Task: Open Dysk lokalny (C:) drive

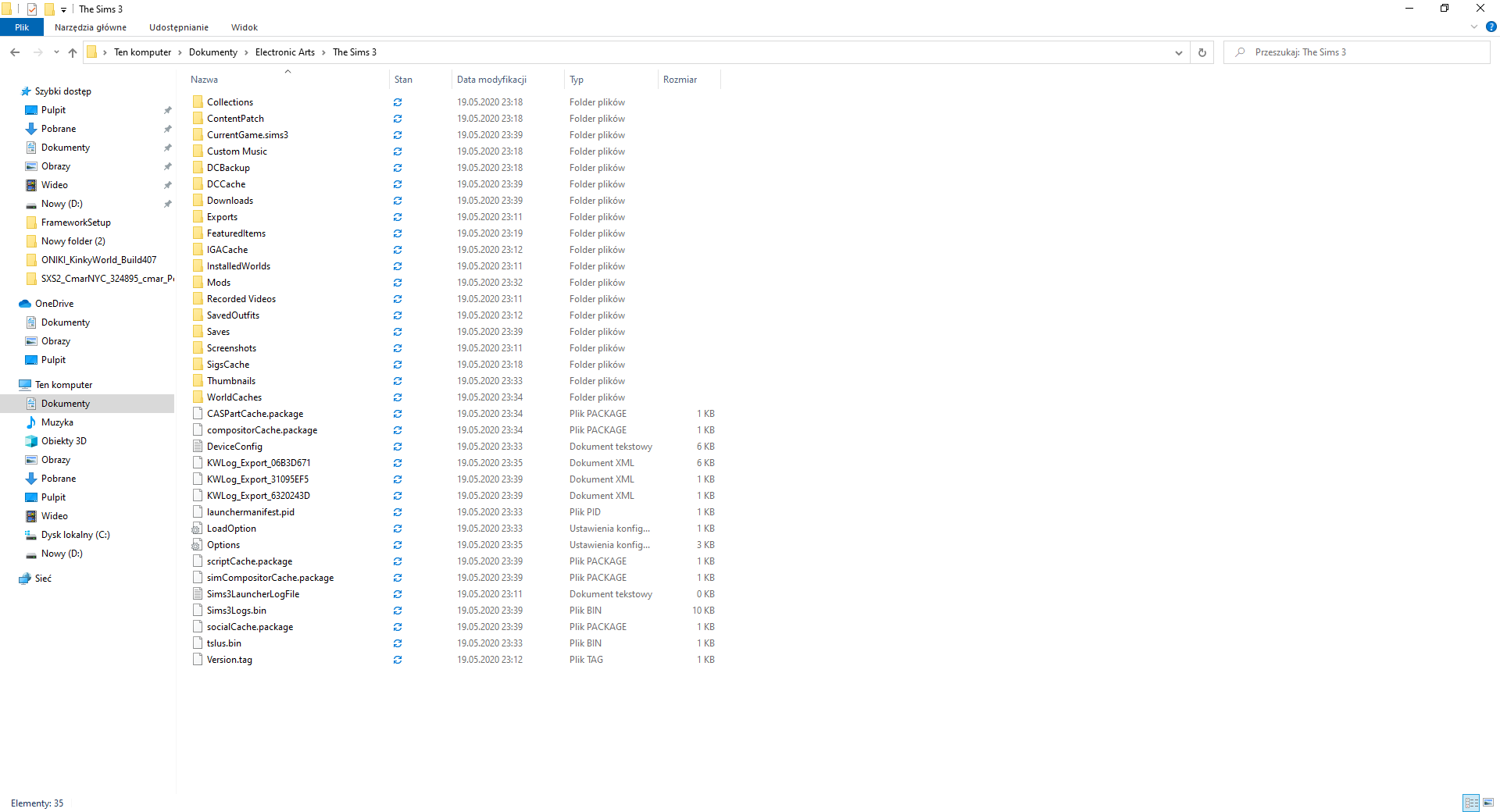Action: [75, 535]
